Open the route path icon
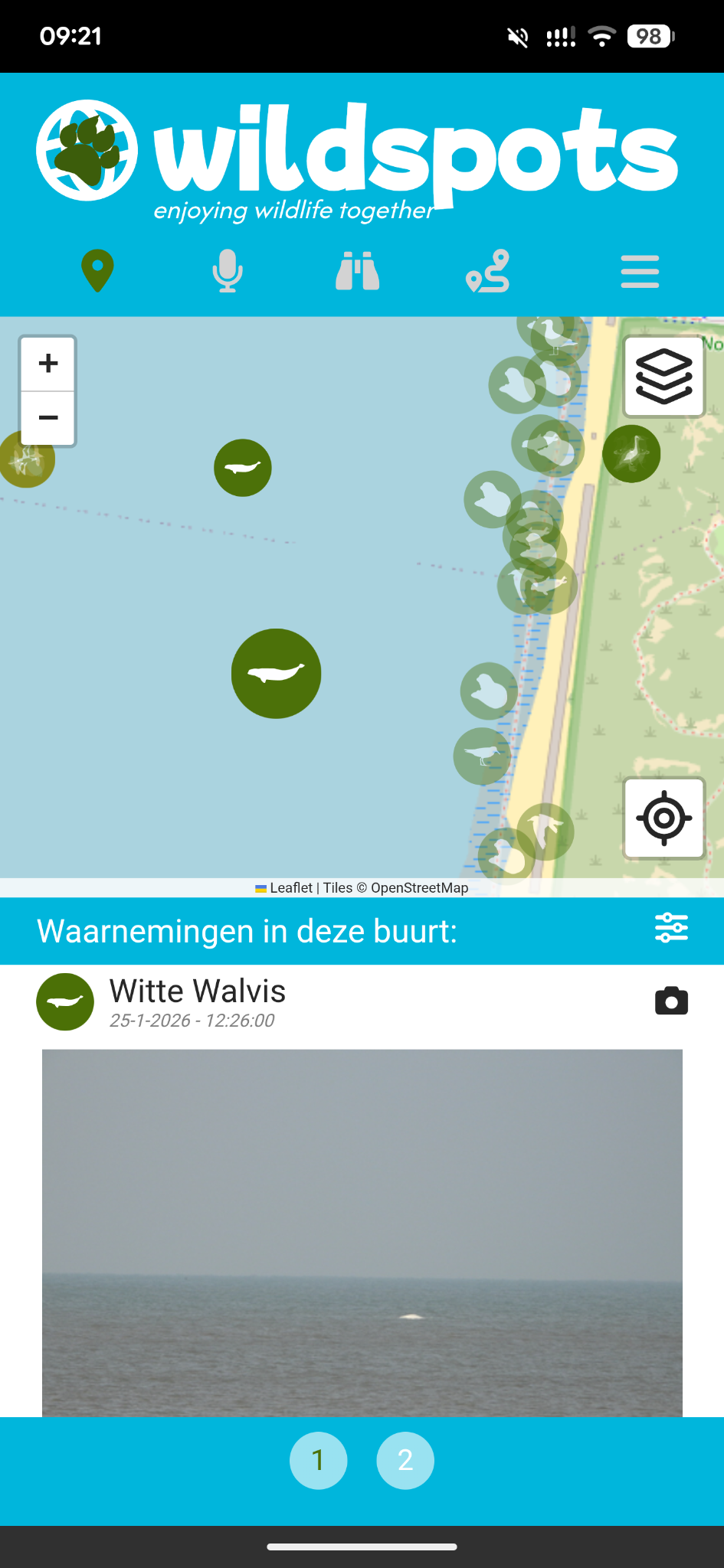The width and height of the screenshot is (724, 1568). point(488,271)
